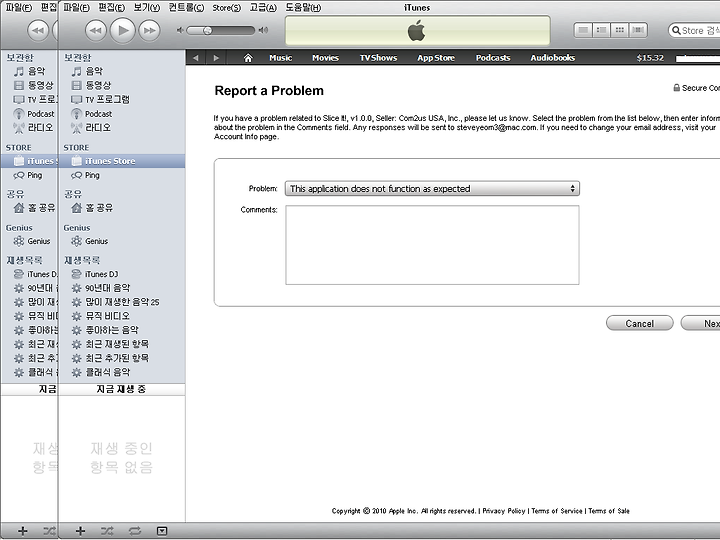Skip to previous track in the front window
The image size is (720, 540).
[x=96, y=31]
